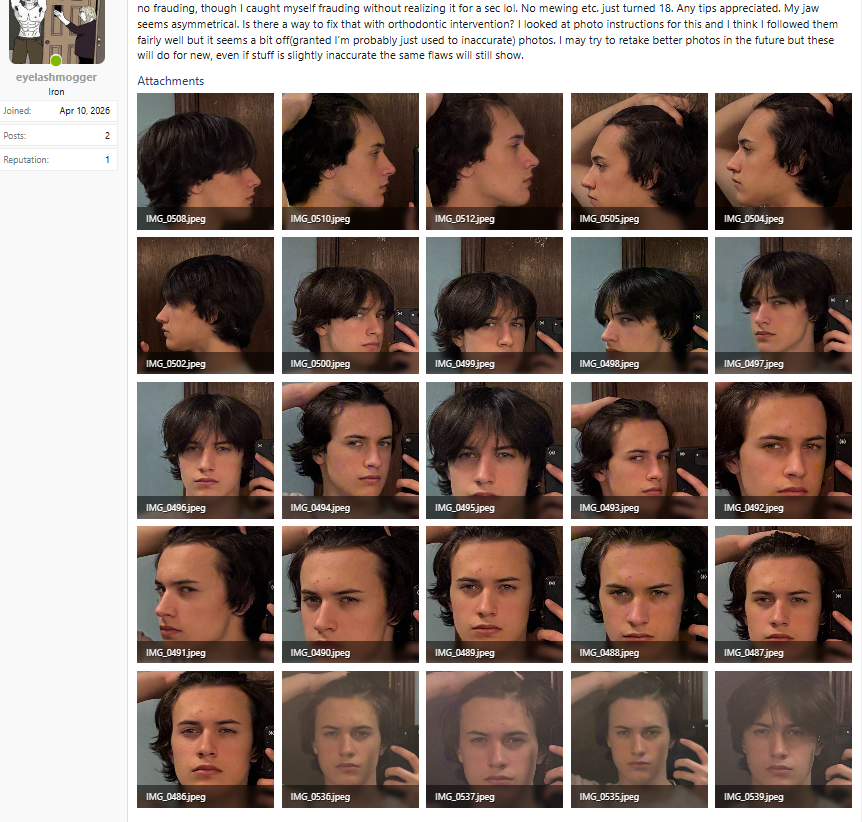Open attachment IMG_0502.jpeg
The image size is (862, 822).
pos(205,306)
